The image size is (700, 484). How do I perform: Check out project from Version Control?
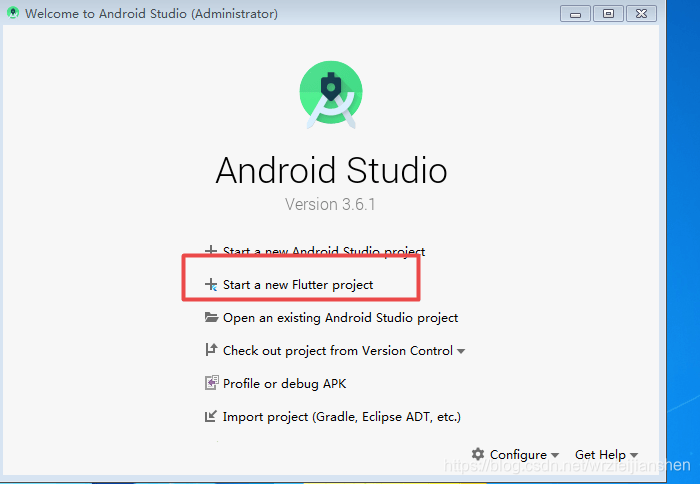pyautogui.click(x=338, y=351)
